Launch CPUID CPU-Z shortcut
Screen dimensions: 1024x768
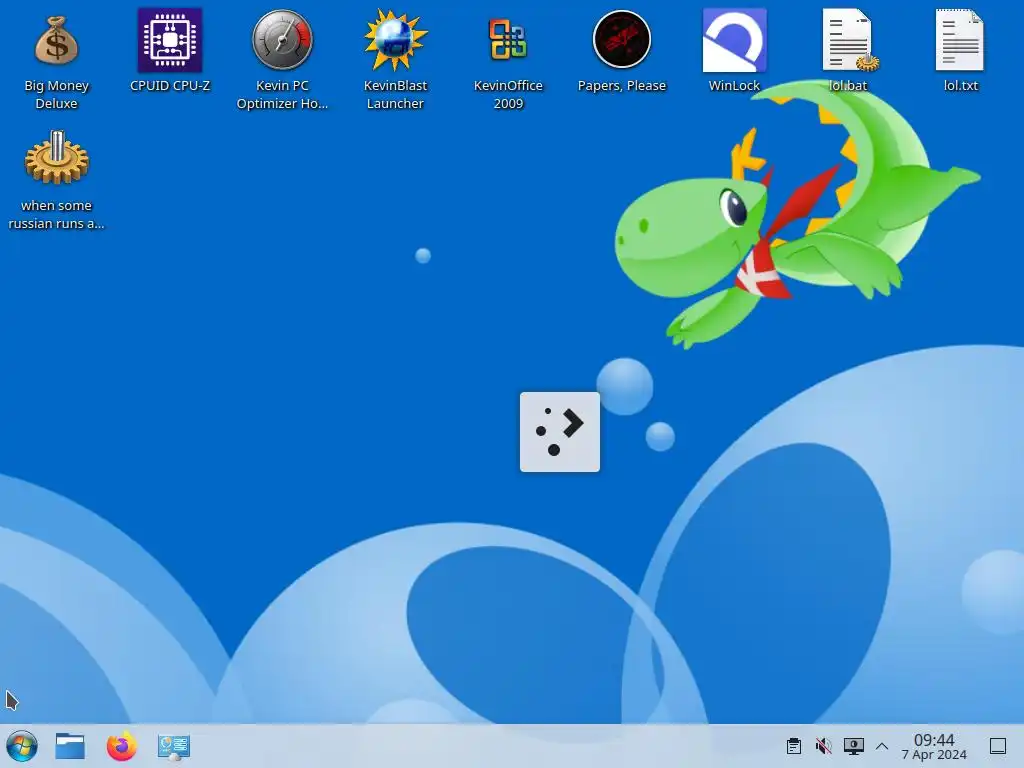point(170,40)
